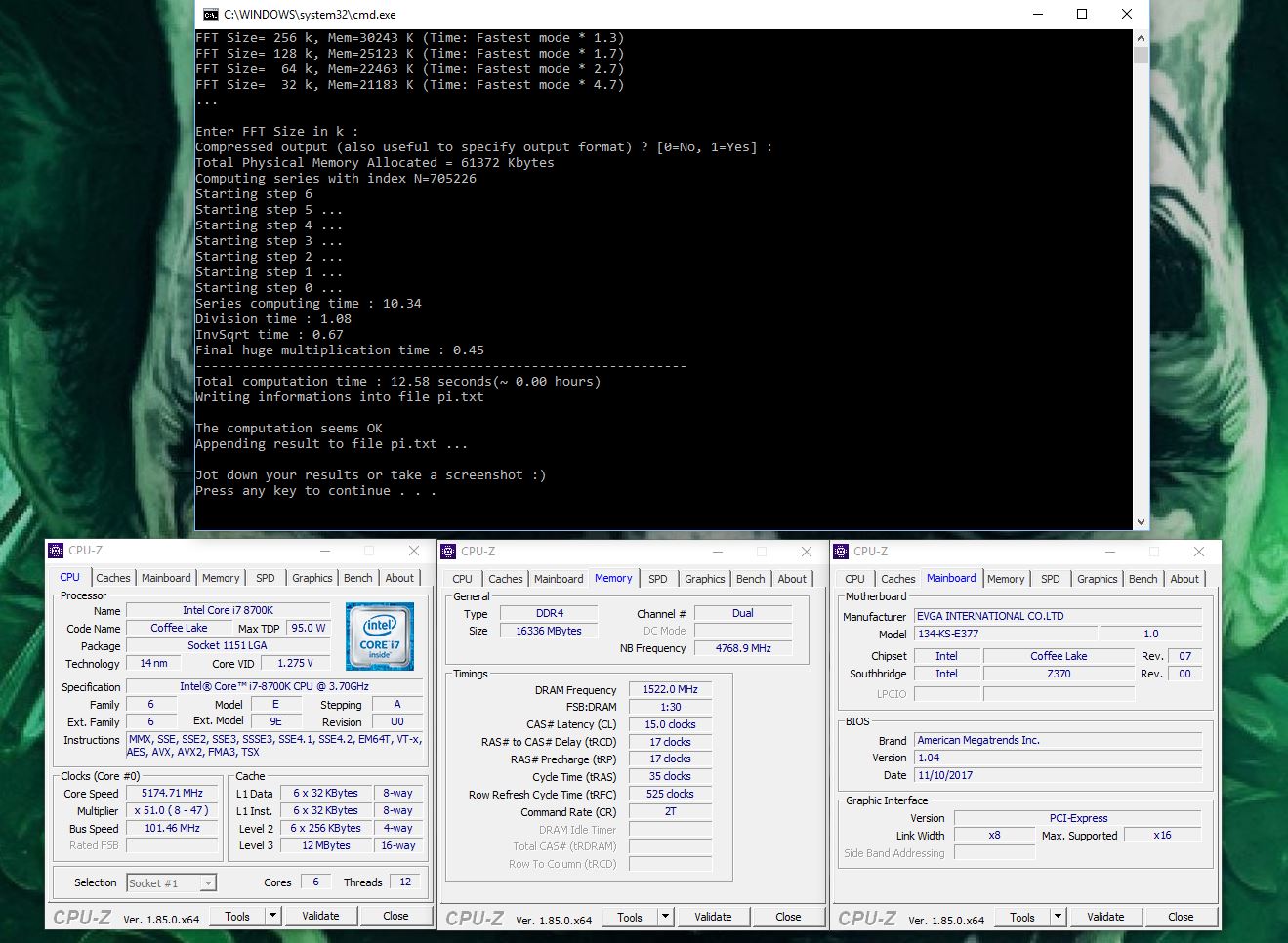
Task: Select the CPU tab in the middle CPU-Z window
Action: (x=463, y=579)
